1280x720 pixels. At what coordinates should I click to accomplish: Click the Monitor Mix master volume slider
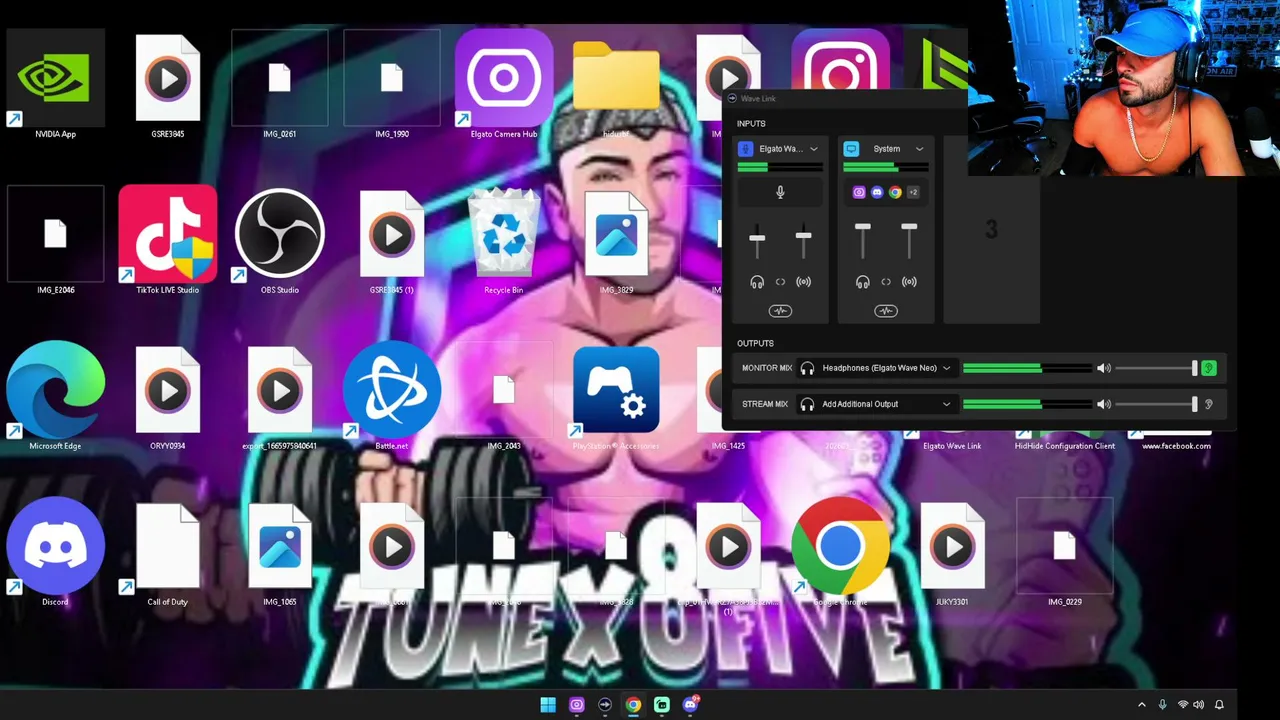1156,368
